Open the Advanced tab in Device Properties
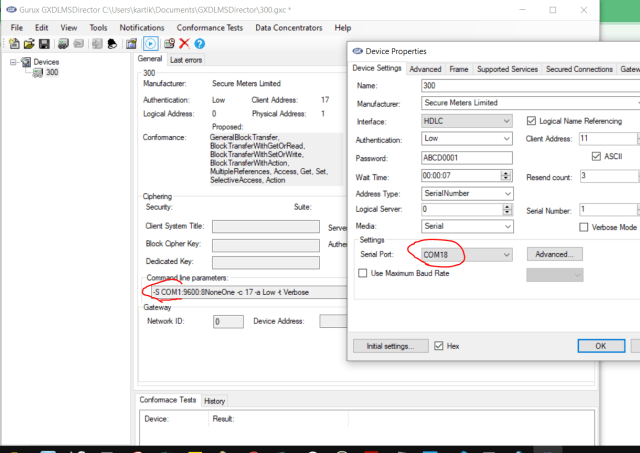This screenshot has width=640, height=453. click(x=425, y=69)
